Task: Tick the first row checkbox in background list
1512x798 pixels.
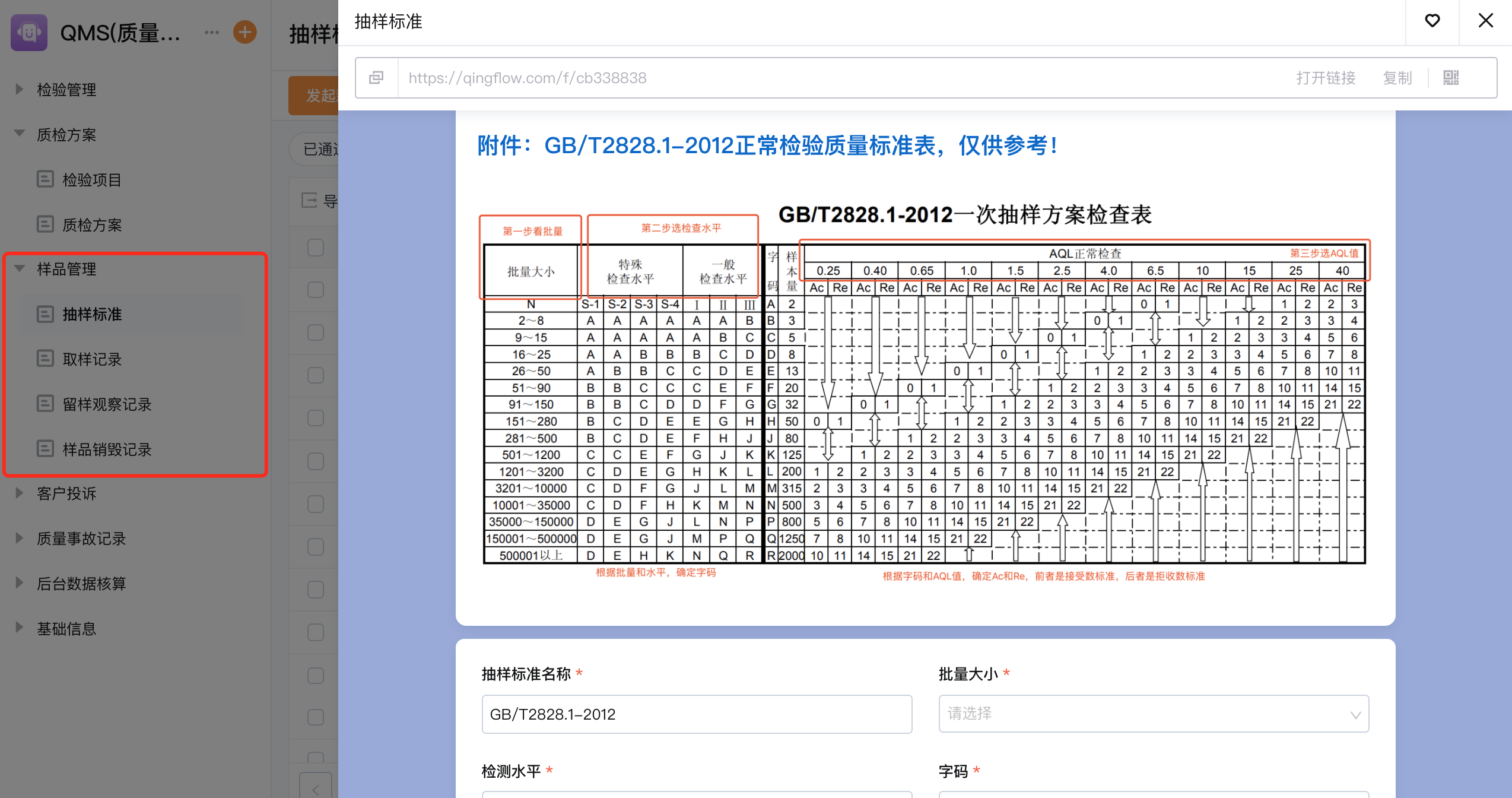Action: tap(316, 248)
